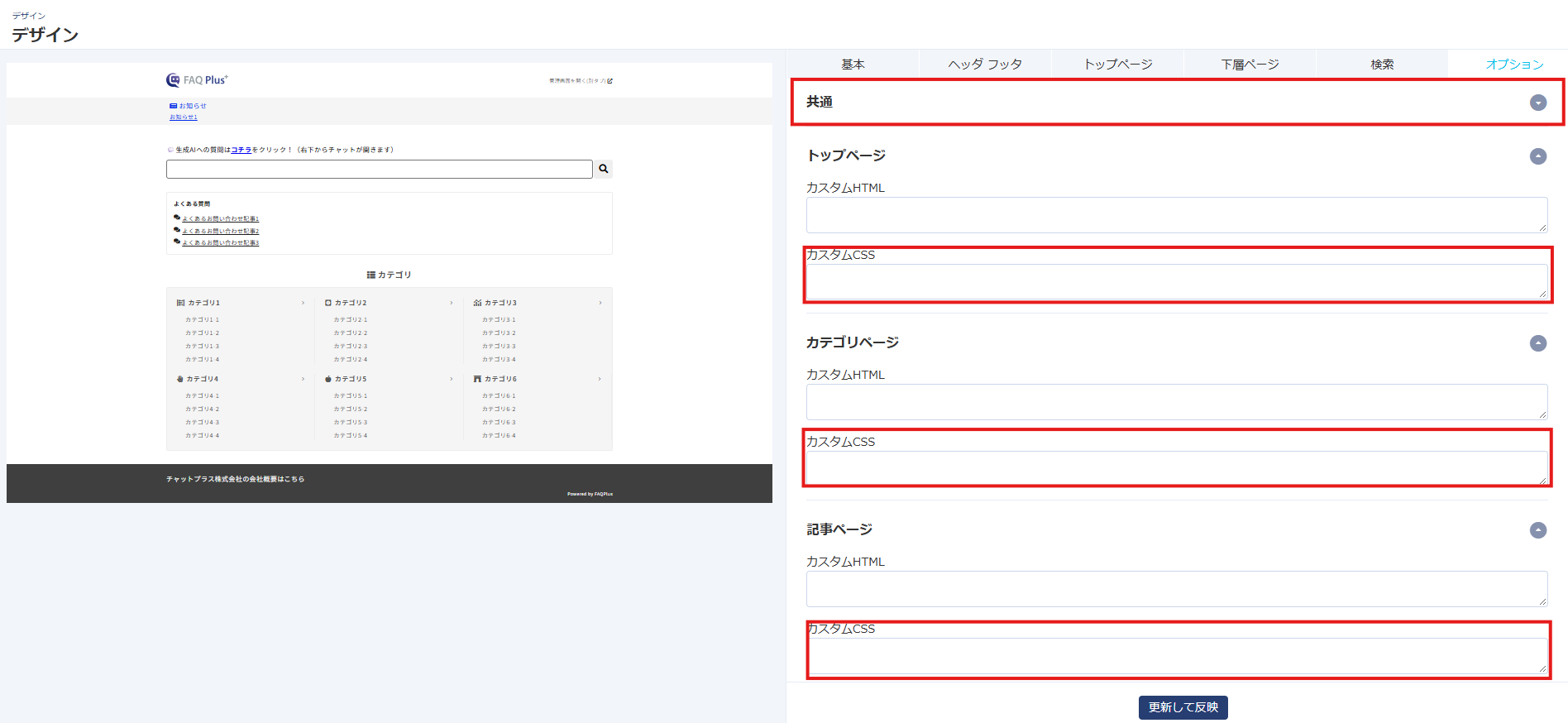
Task: Focus トップページ カスタムHTML textarea
Action: (1177, 215)
